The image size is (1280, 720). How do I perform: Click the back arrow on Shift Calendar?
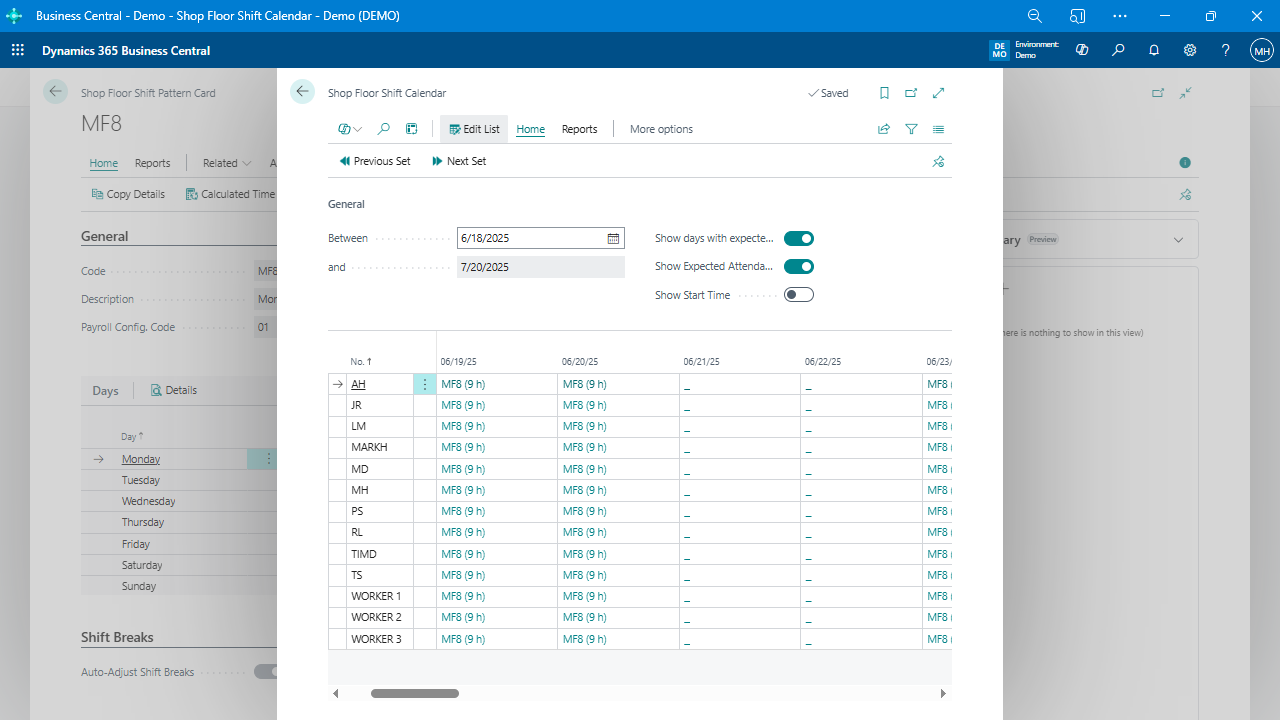(x=302, y=92)
